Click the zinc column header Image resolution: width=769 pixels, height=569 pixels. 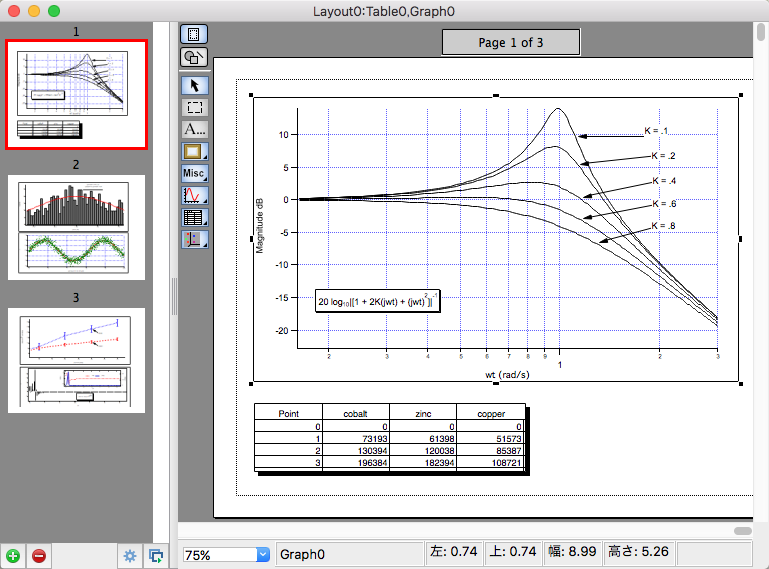pos(423,414)
